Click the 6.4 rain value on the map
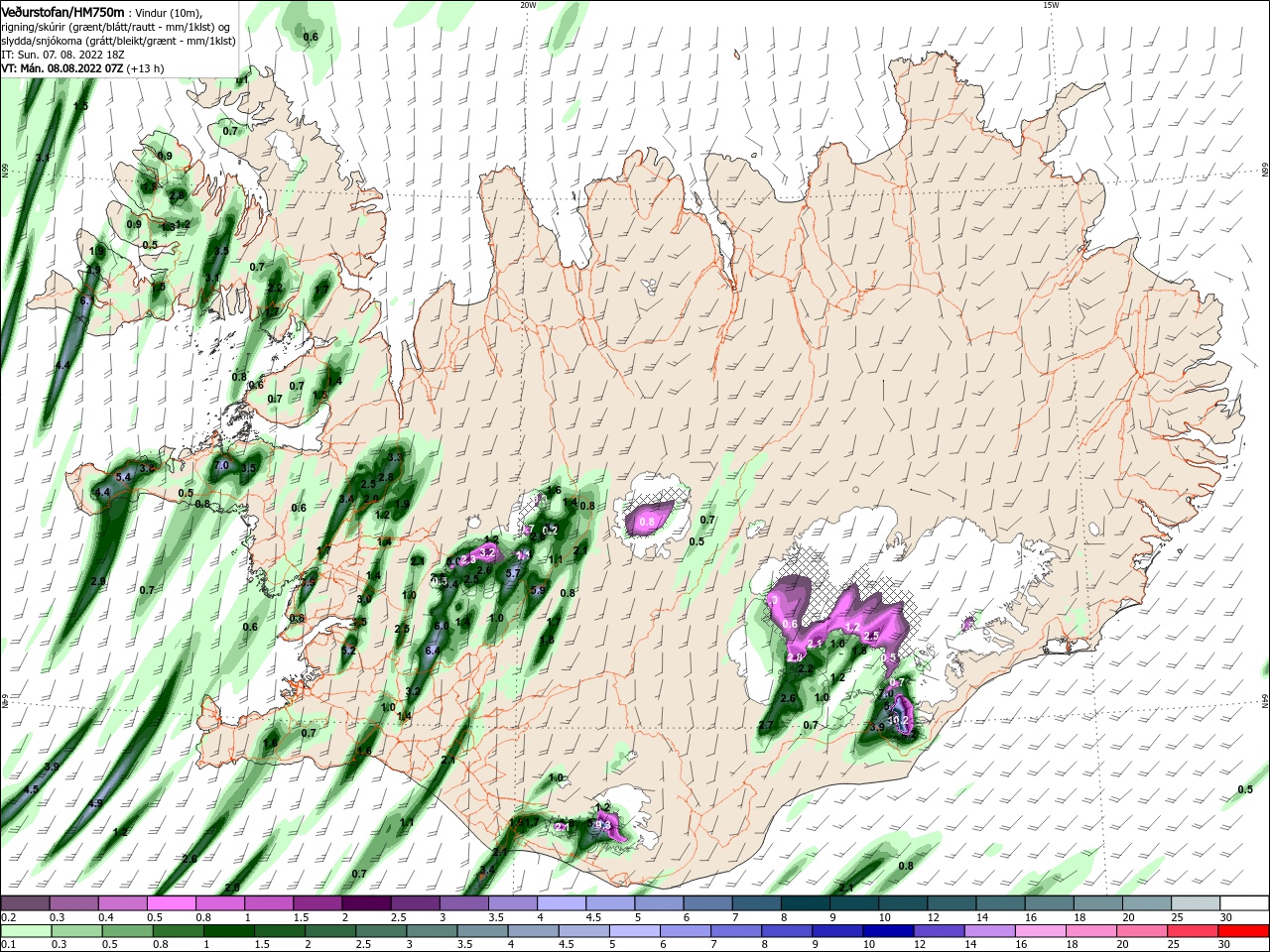The width and height of the screenshot is (1270, 952). click(x=433, y=651)
